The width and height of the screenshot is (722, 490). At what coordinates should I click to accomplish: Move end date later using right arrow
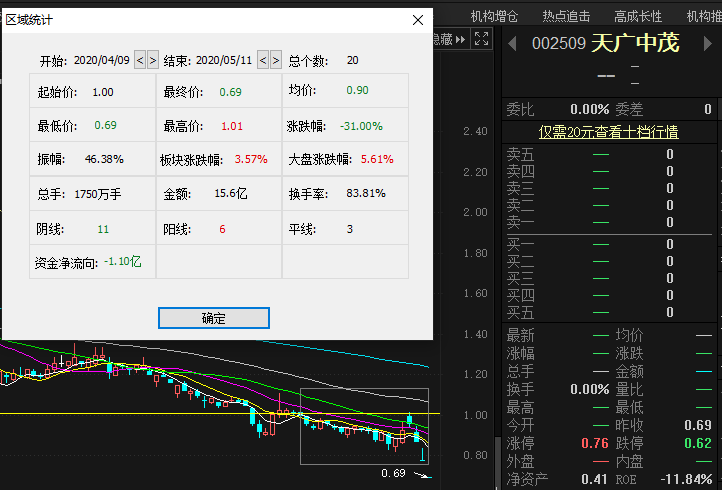click(x=276, y=61)
